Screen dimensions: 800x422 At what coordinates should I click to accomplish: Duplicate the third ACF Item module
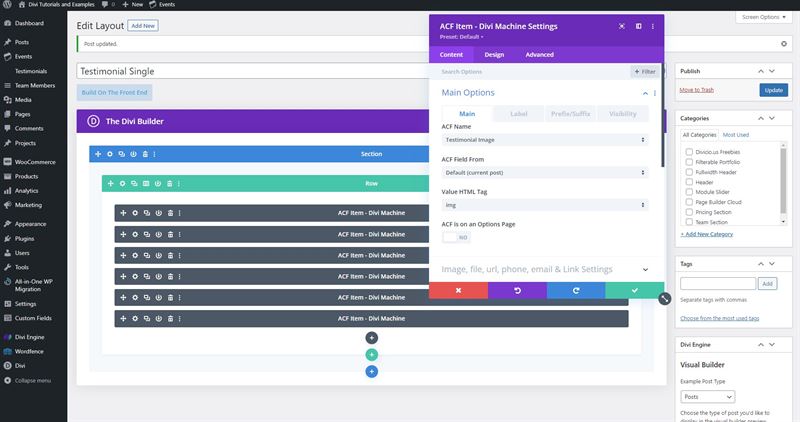tap(147, 255)
